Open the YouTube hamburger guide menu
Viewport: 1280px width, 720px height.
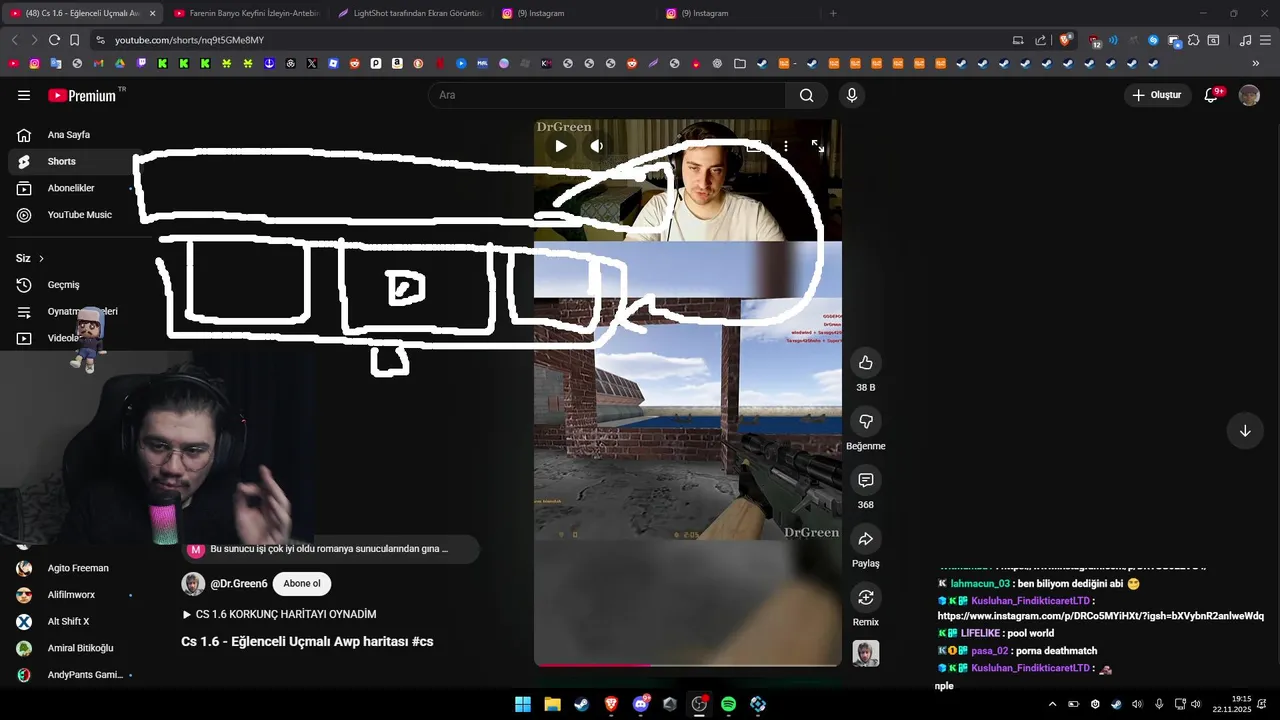pyautogui.click(x=24, y=95)
